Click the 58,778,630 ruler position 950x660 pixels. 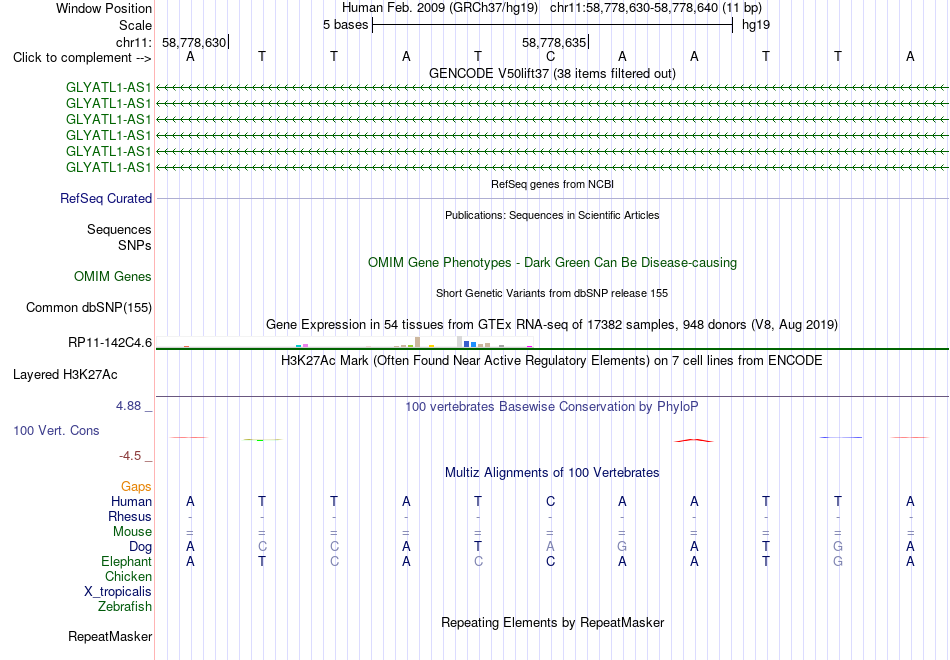[x=194, y=42]
